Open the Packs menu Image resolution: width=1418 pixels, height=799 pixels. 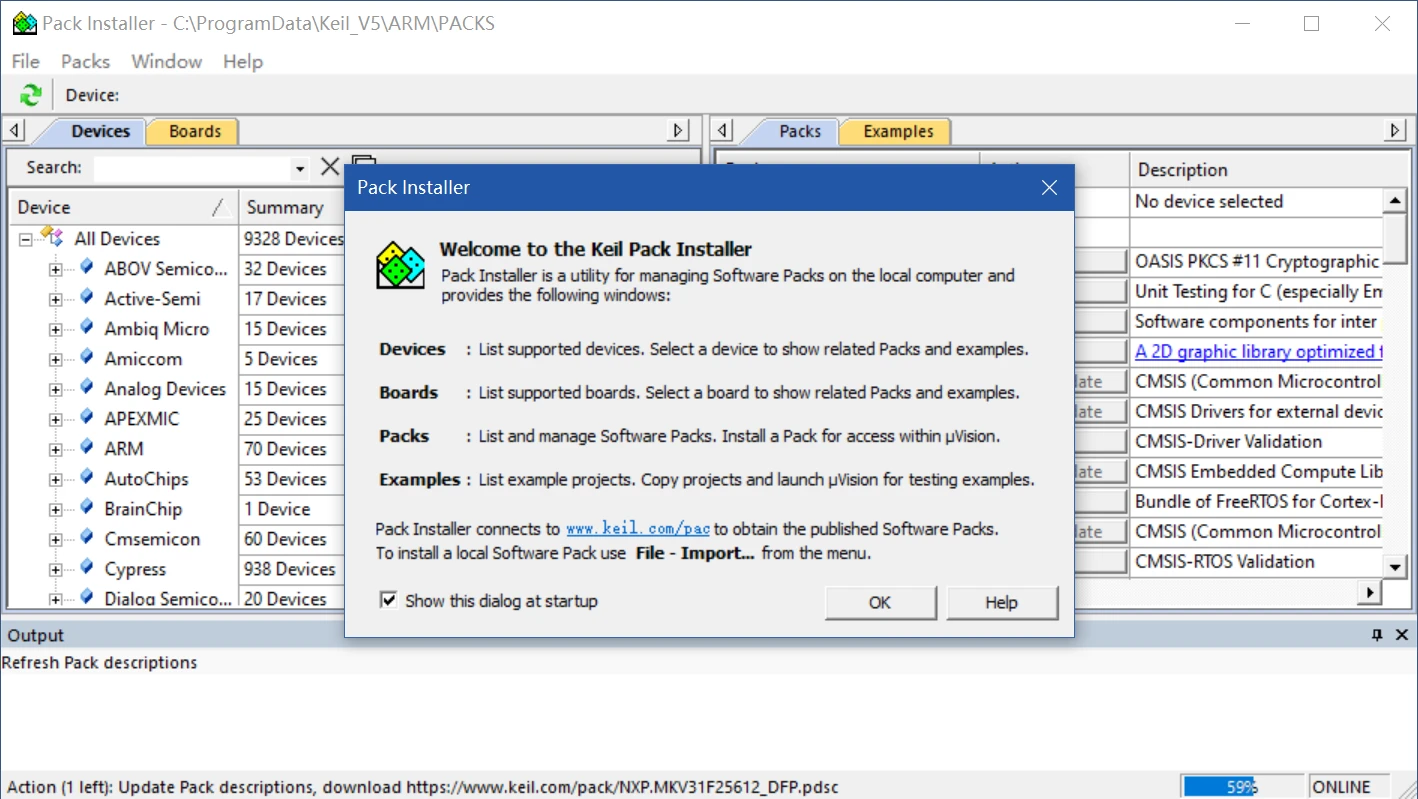pyautogui.click(x=85, y=61)
